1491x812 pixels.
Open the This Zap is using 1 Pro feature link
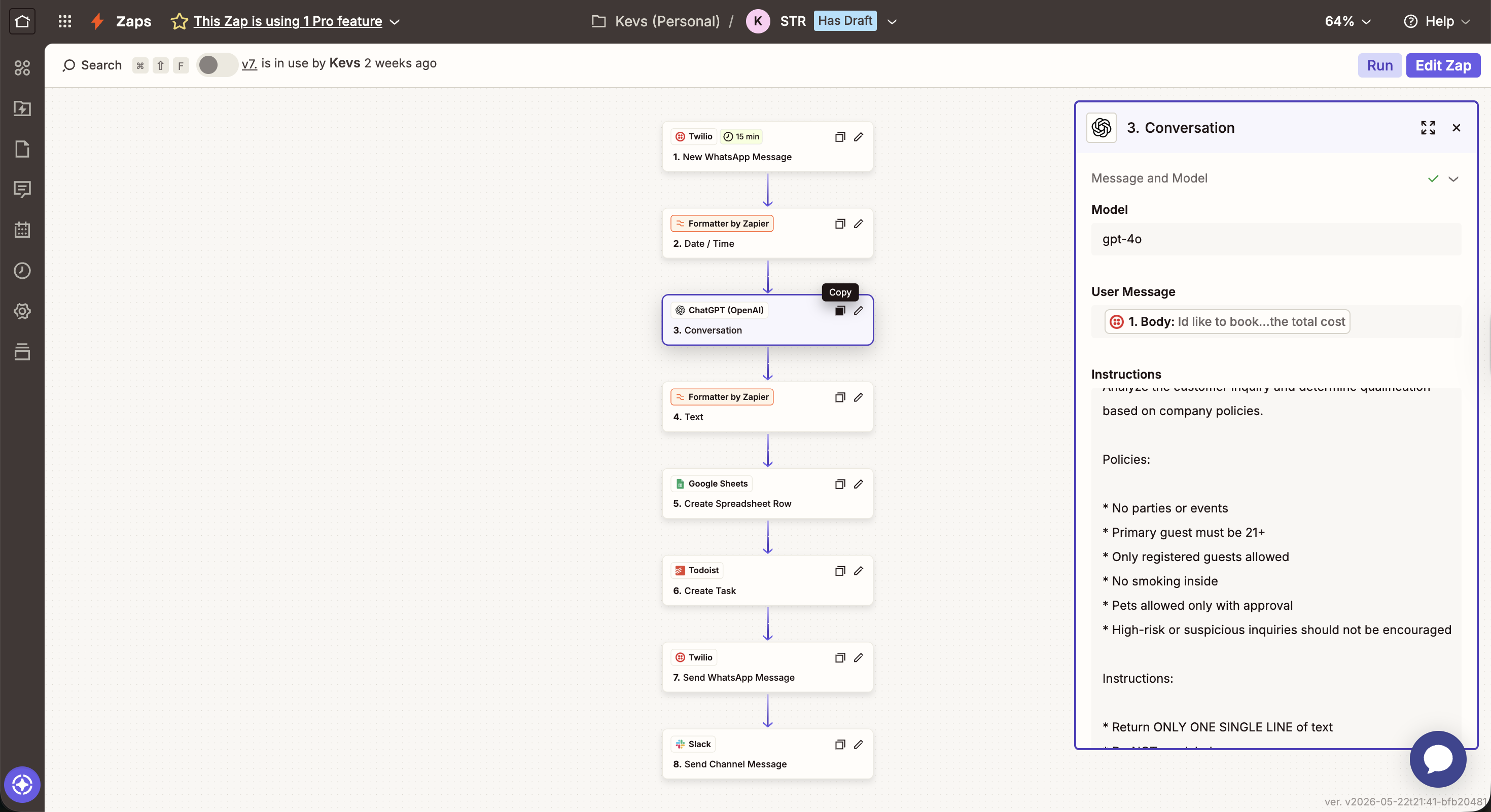288,21
